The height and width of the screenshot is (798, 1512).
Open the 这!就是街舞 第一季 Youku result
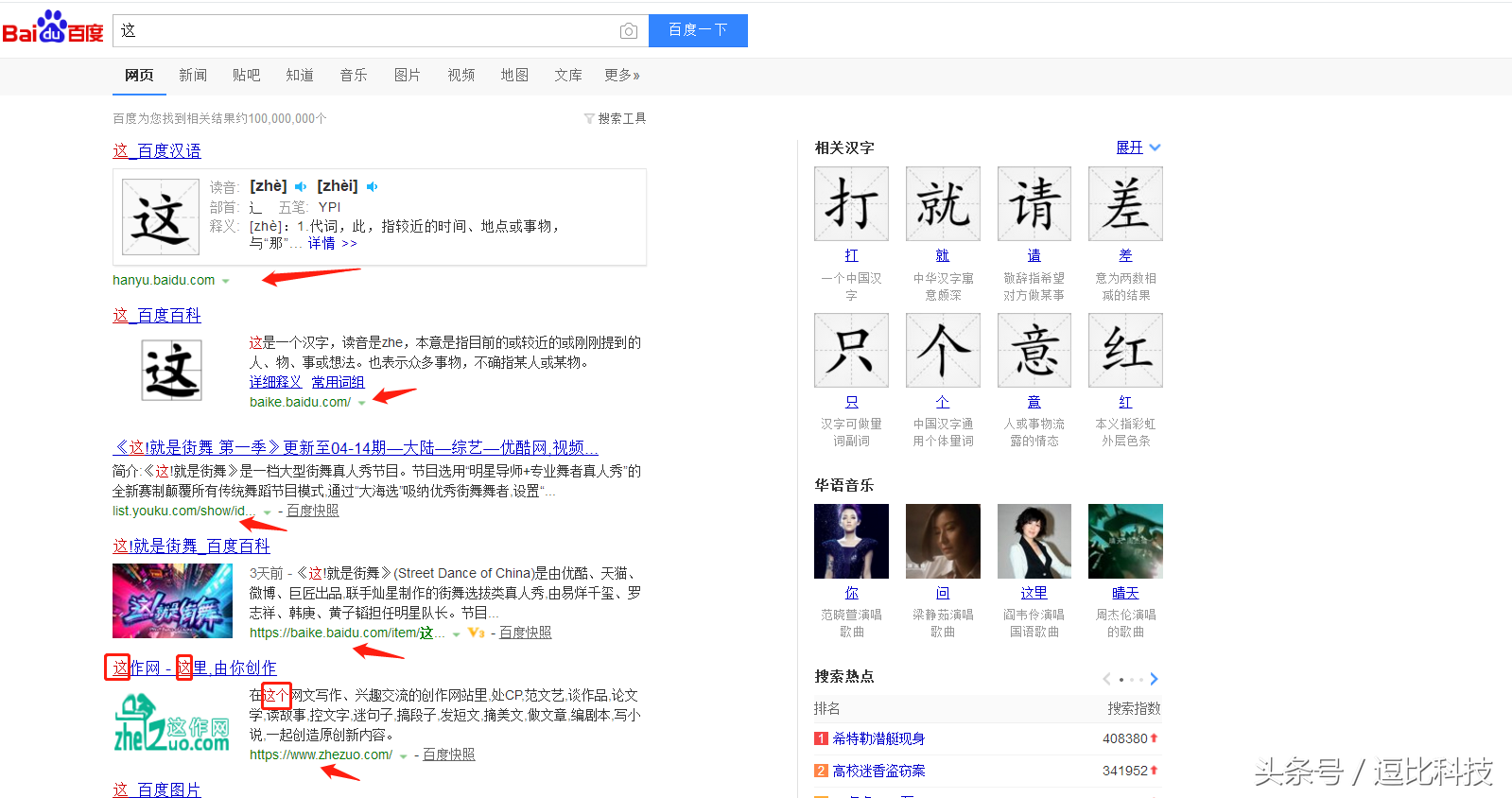click(x=356, y=448)
